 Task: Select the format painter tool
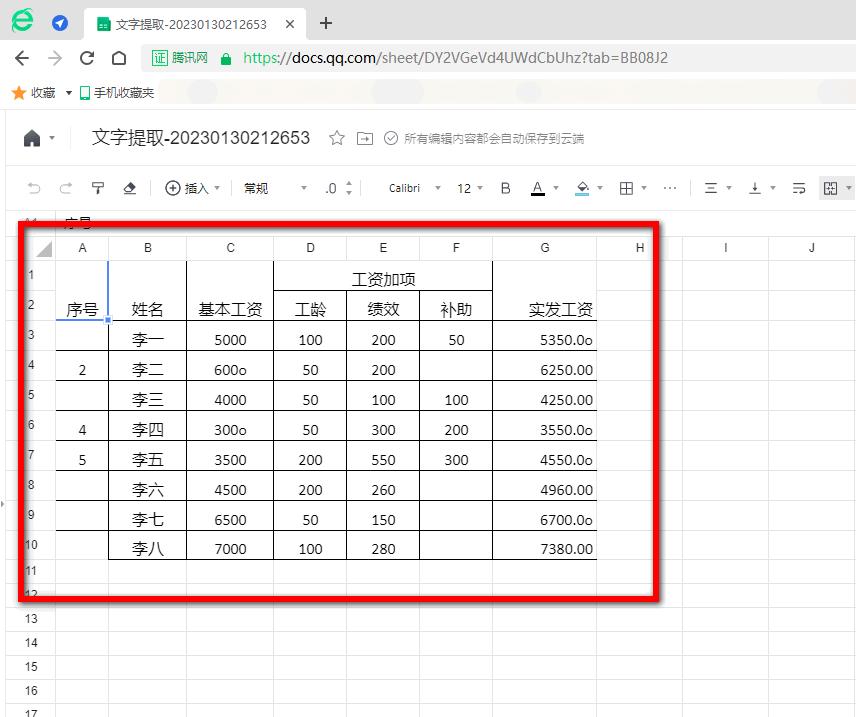click(x=97, y=188)
